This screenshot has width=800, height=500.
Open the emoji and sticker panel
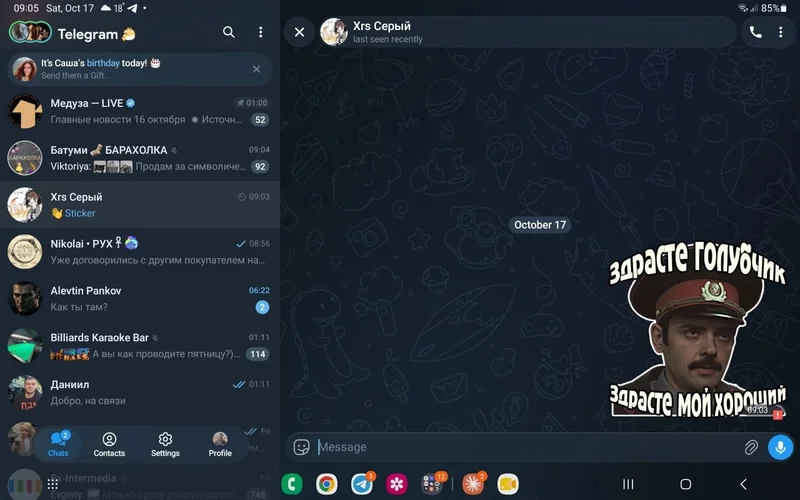302,447
